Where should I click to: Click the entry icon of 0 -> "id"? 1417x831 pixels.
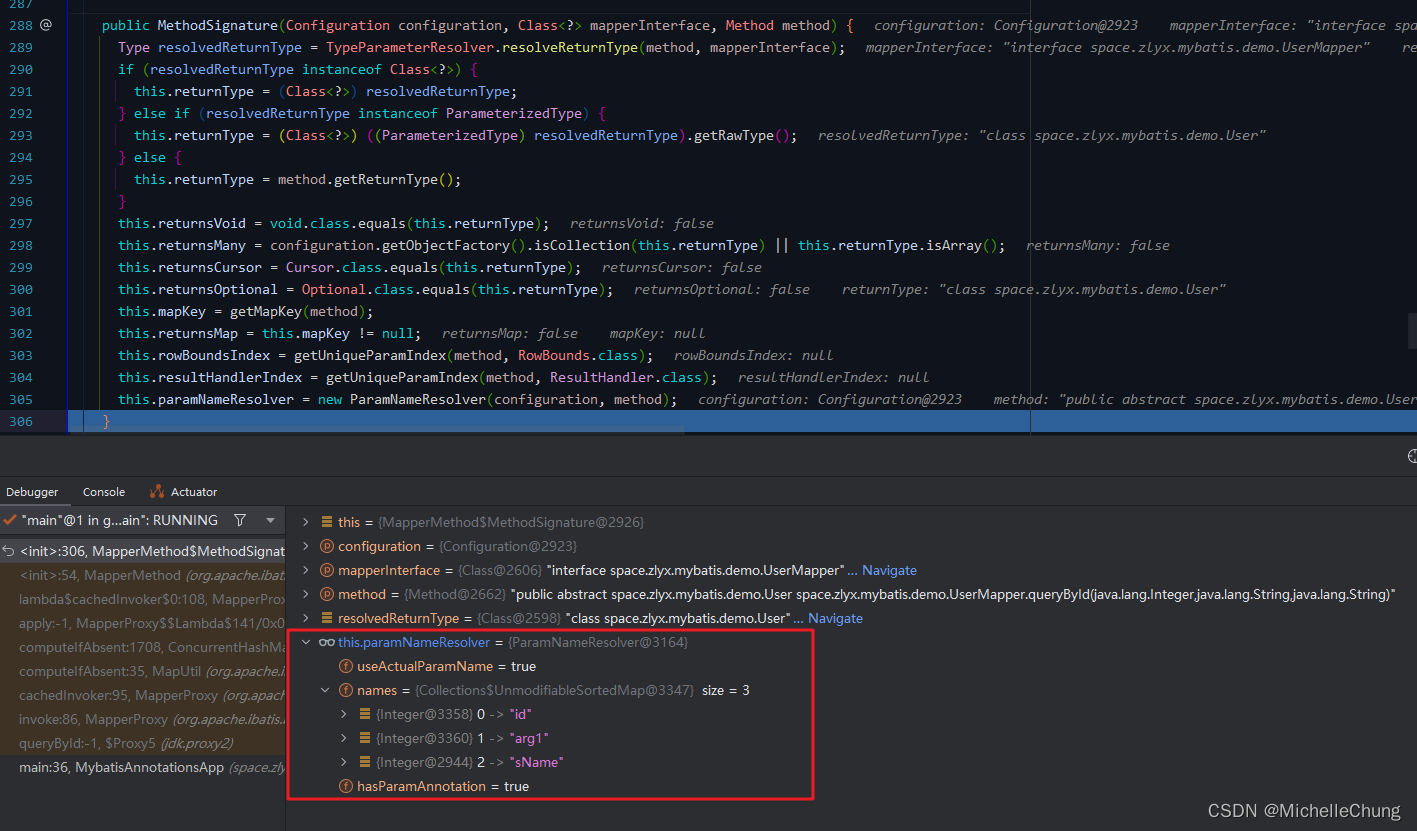[x=365, y=714]
